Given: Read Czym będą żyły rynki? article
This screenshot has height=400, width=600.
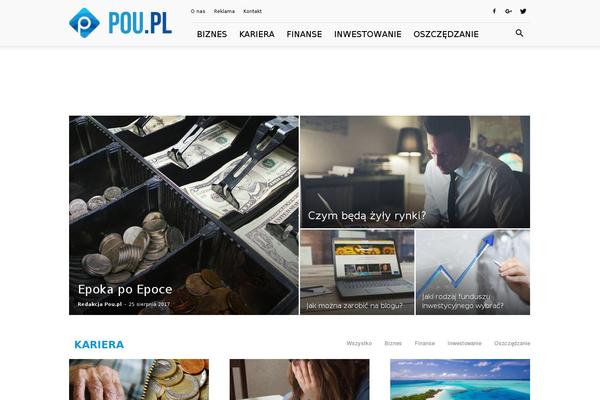Looking at the screenshot, I should (x=367, y=216).
